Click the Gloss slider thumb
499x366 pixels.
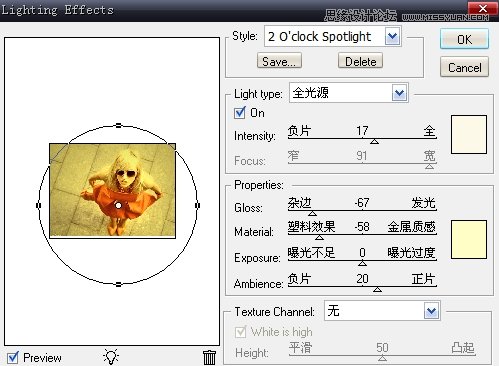point(312,213)
